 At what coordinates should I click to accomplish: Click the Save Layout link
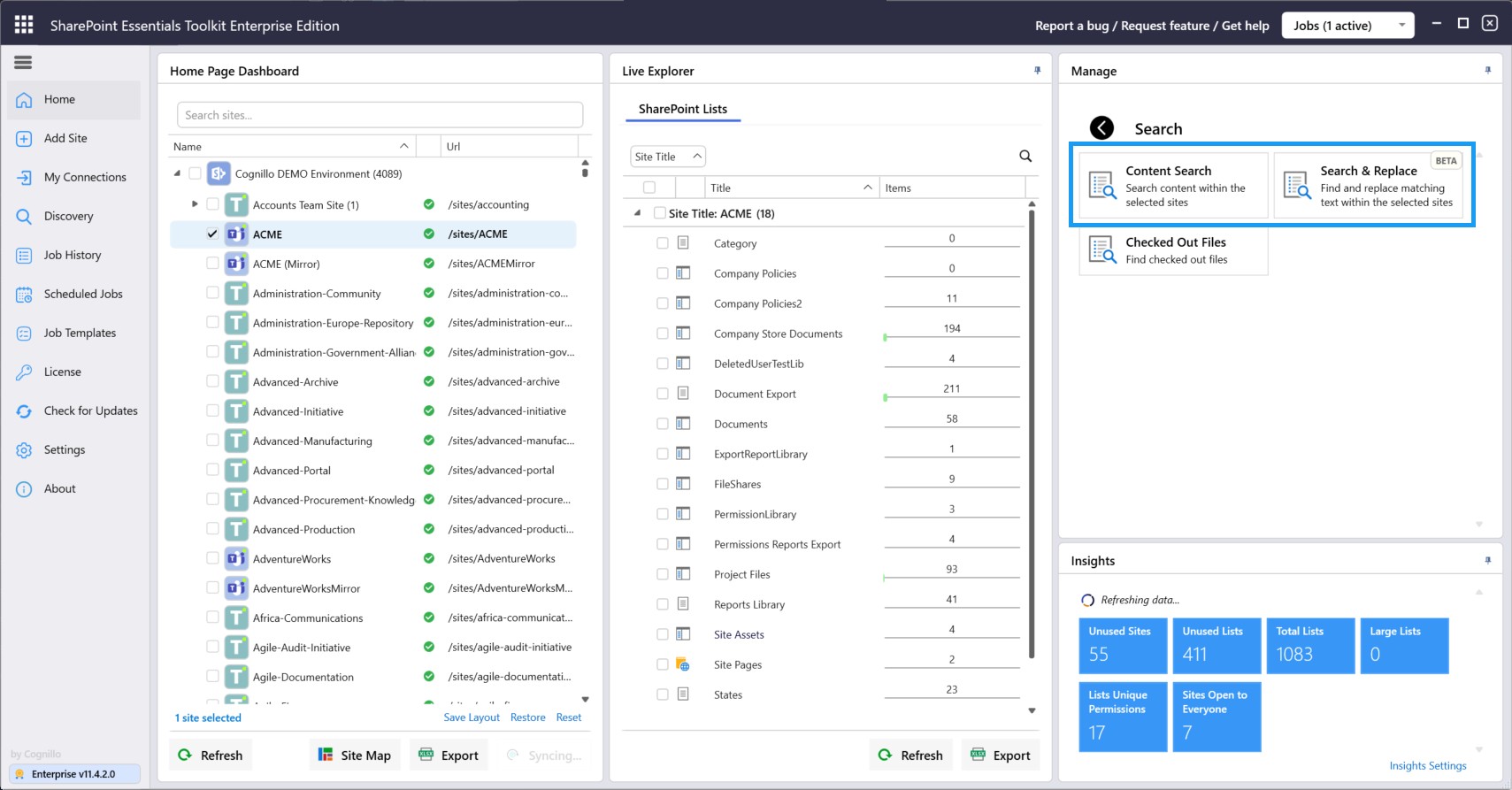[472, 717]
